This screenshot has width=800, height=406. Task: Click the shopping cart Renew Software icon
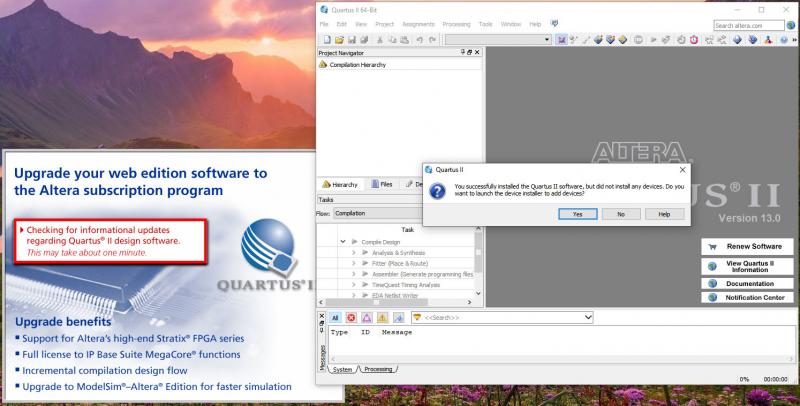coord(712,247)
